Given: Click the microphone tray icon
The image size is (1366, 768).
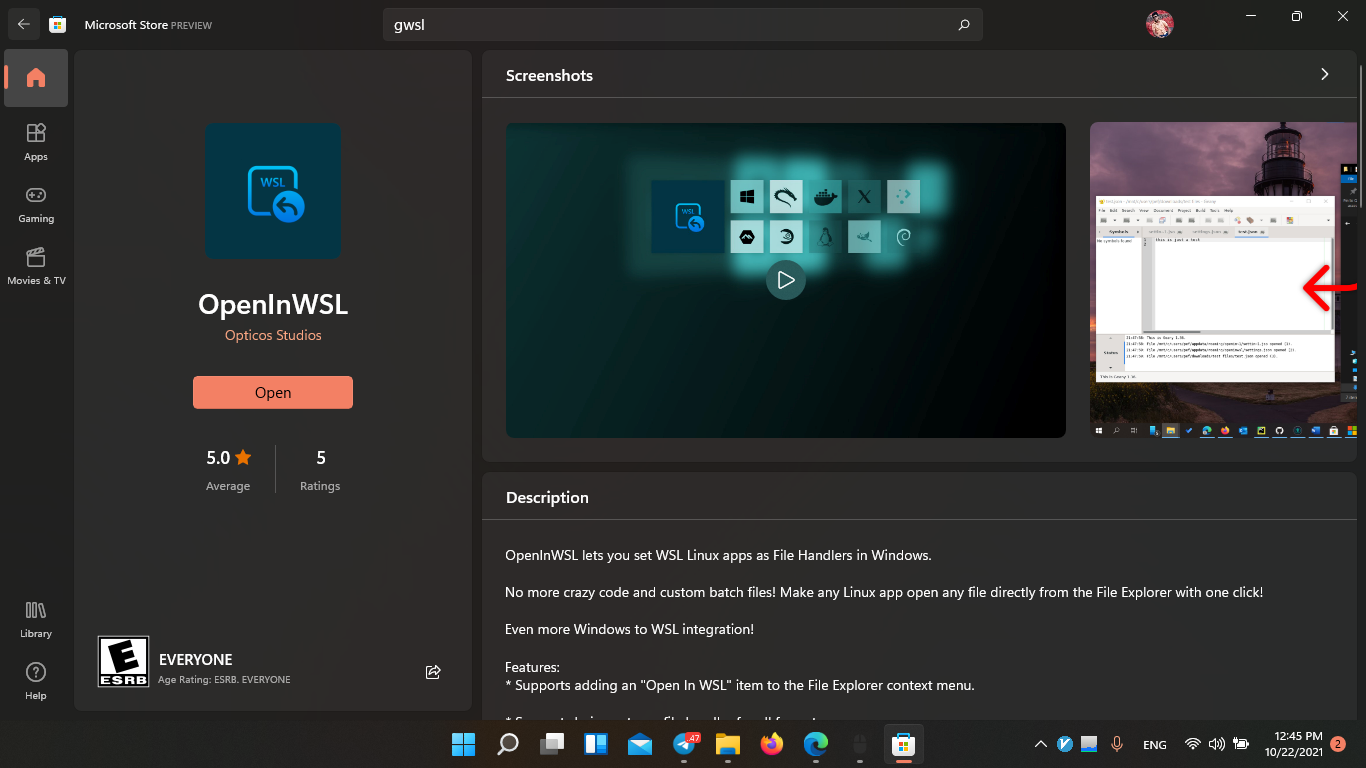Looking at the screenshot, I should [1117, 744].
